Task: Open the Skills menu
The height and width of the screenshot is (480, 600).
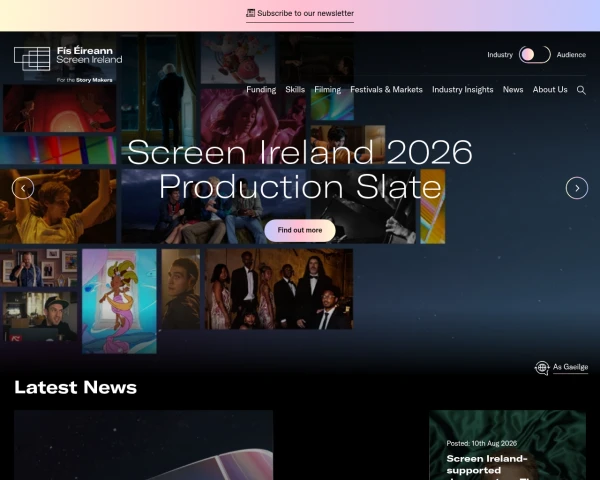Action: [x=295, y=90]
